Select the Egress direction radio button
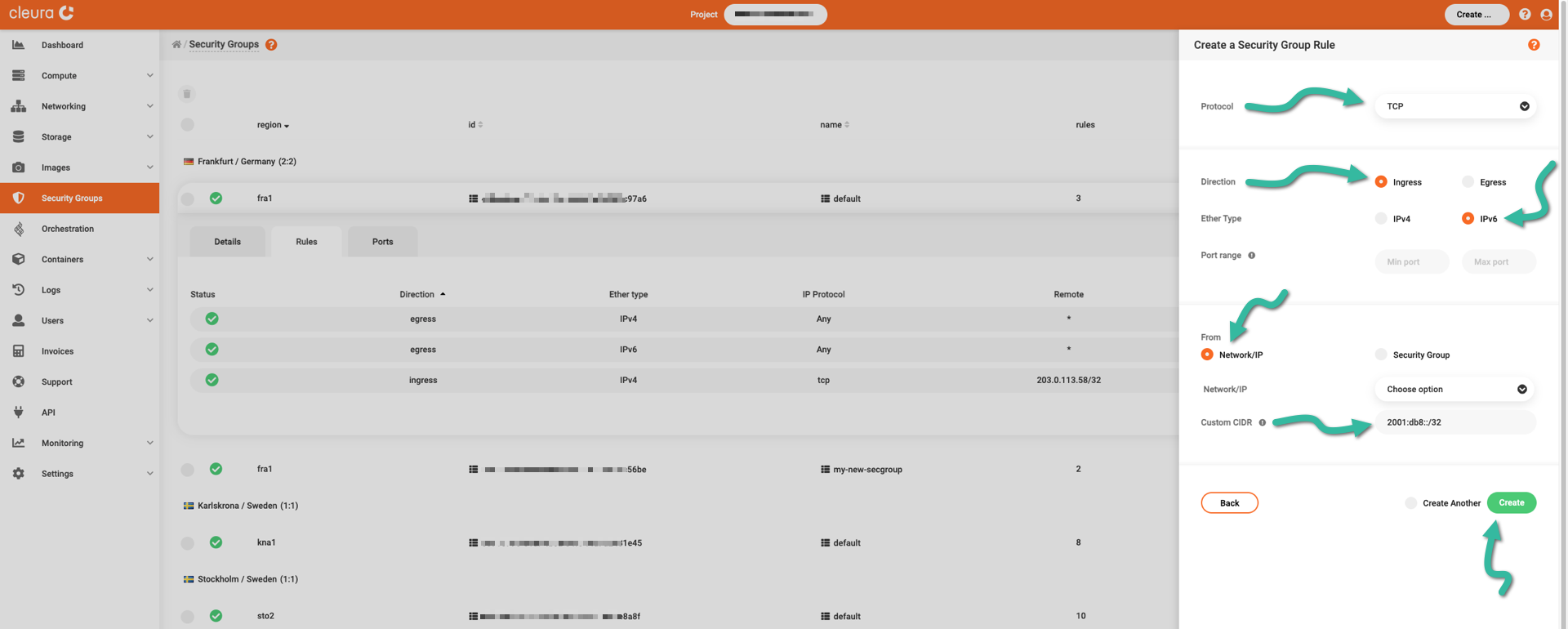This screenshot has width=1568, height=629. point(1468,182)
